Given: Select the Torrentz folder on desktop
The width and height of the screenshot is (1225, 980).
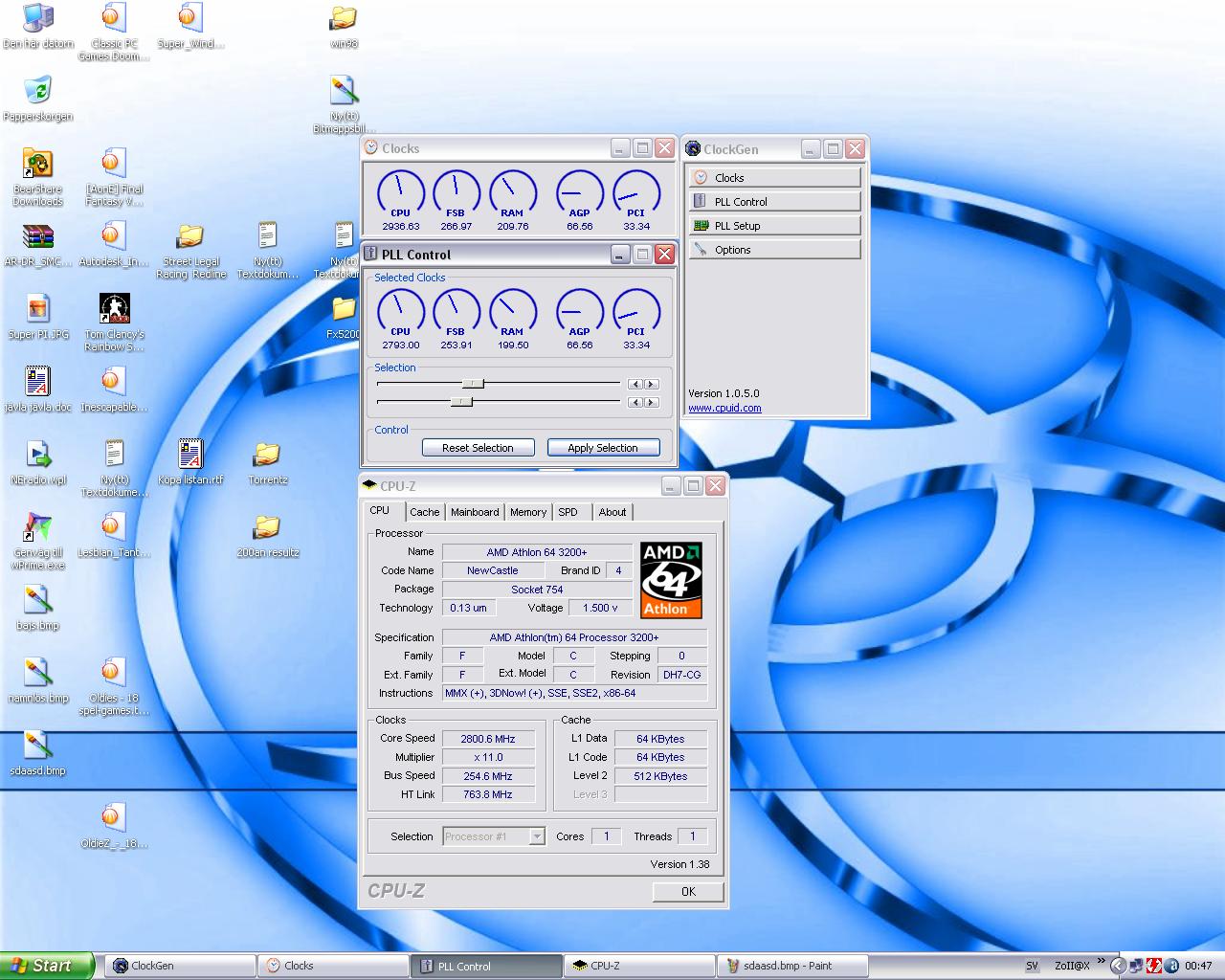Looking at the screenshot, I should [x=267, y=463].
